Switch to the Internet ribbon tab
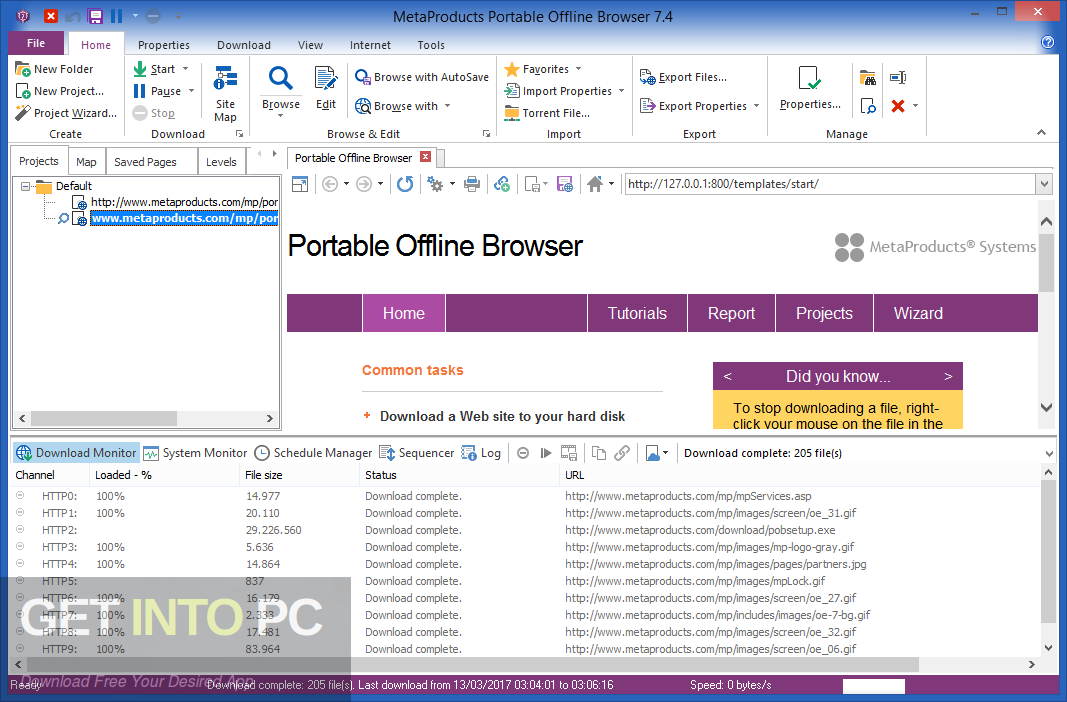Screen dimensions: 1067x702 (370, 45)
